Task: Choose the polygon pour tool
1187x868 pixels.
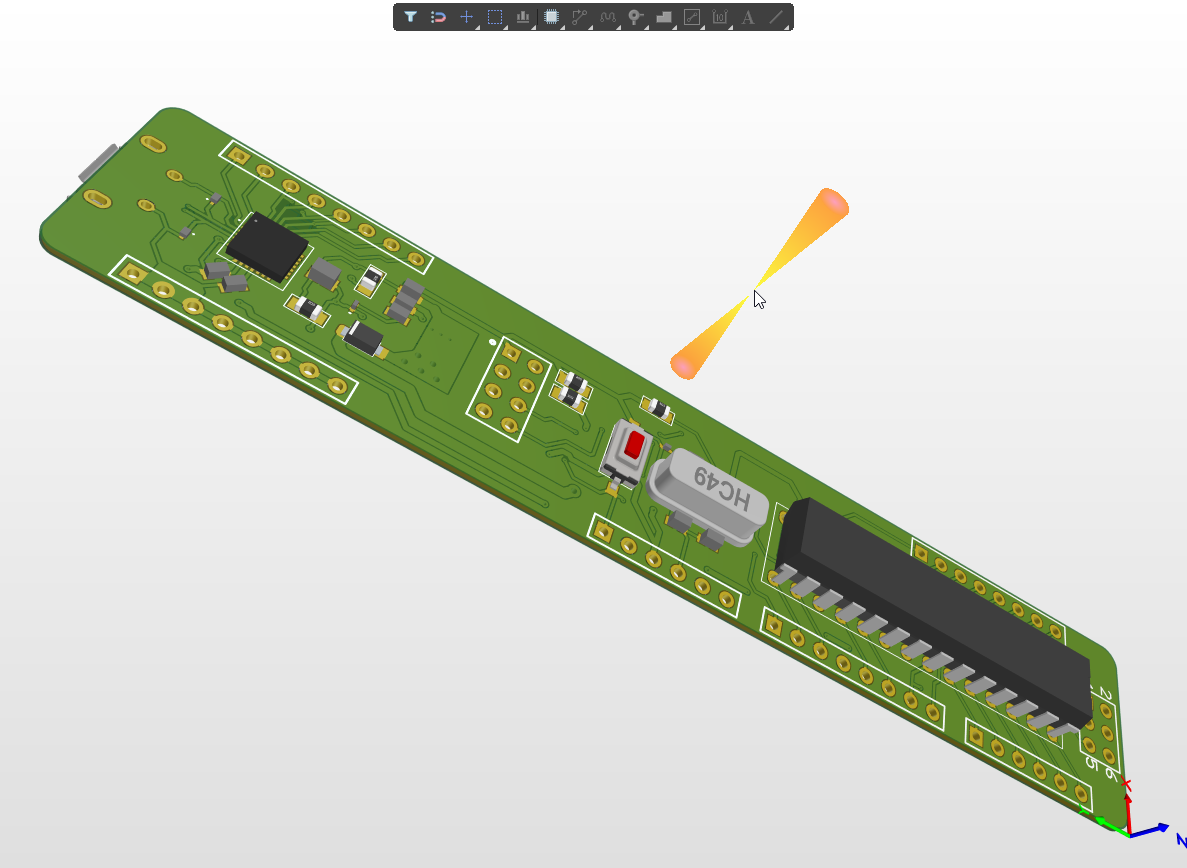Action: click(664, 17)
